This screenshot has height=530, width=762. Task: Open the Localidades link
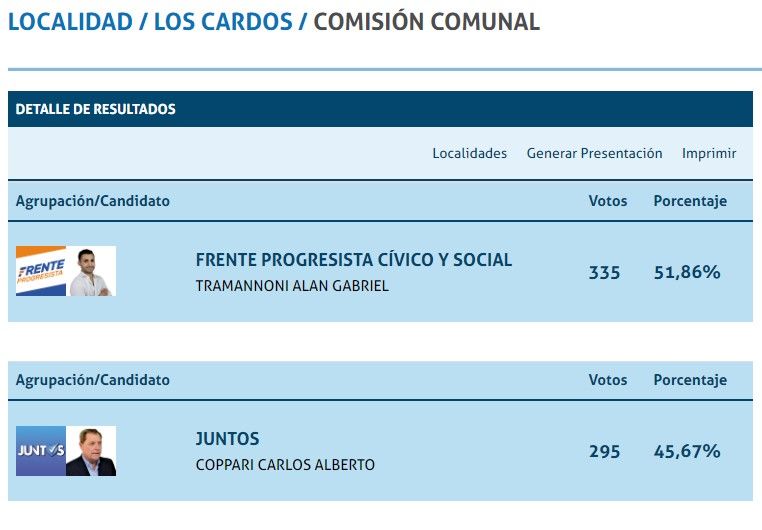tap(469, 153)
